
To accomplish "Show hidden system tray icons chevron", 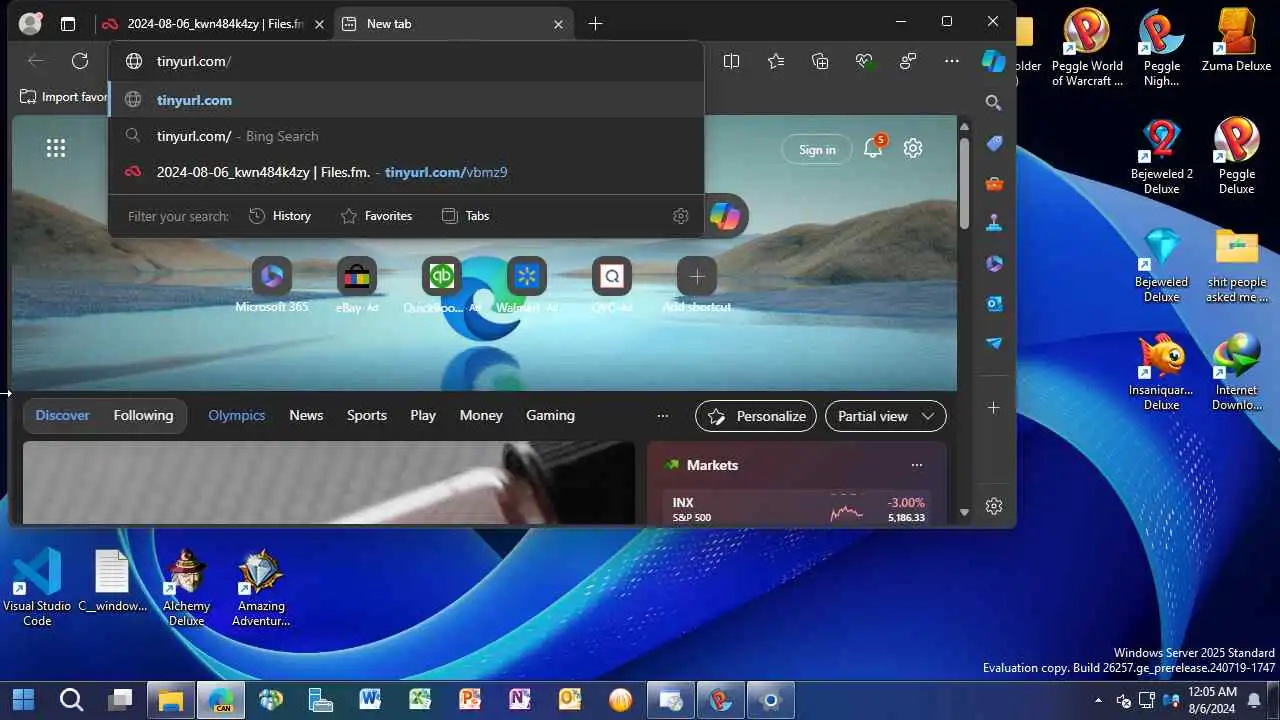I will [x=1099, y=700].
